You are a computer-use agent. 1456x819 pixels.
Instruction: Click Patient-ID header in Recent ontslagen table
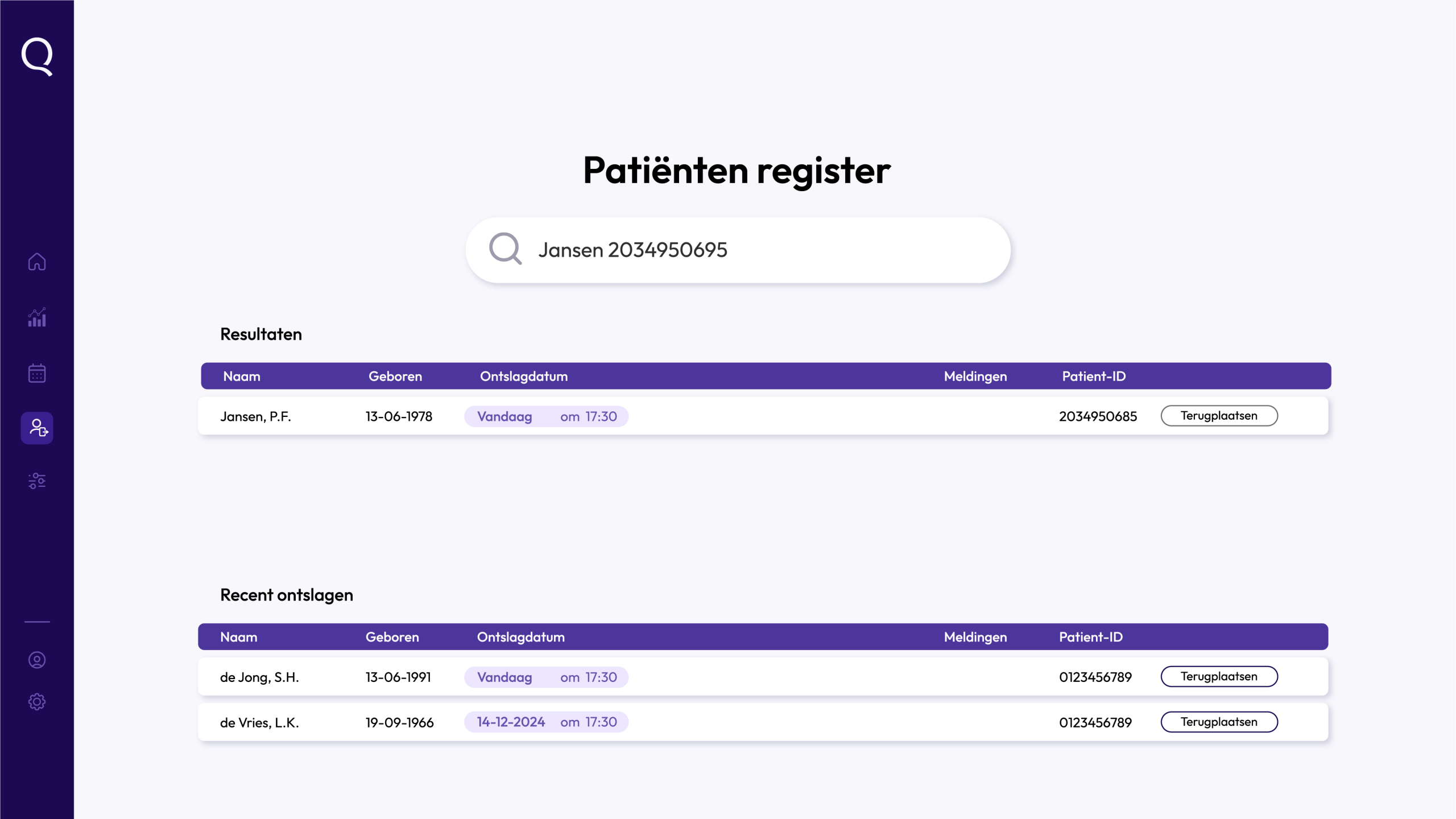pyautogui.click(x=1090, y=637)
